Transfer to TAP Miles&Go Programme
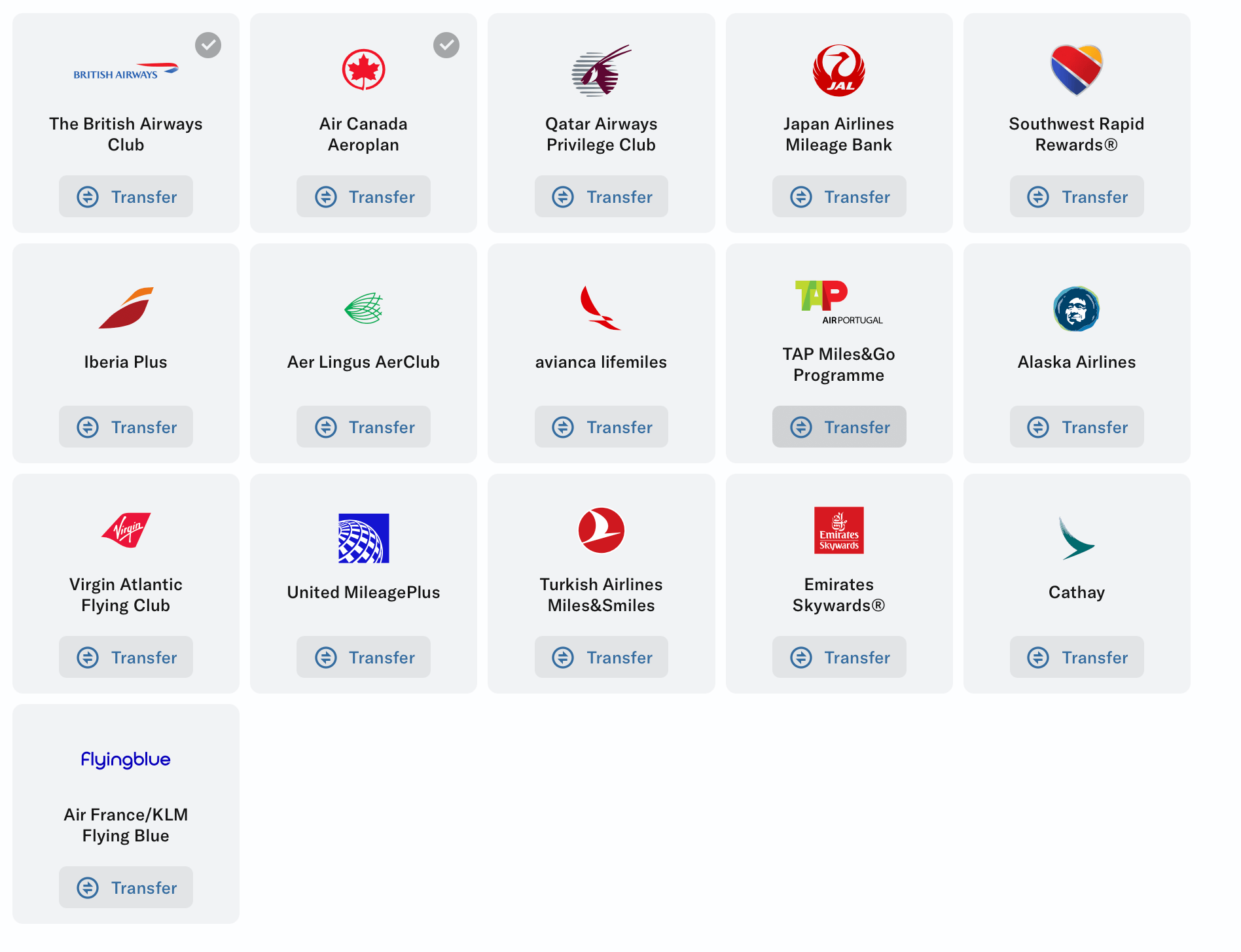 (x=839, y=427)
